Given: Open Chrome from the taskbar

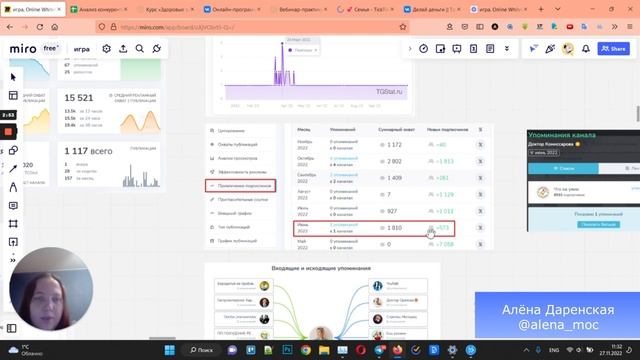Looking at the screenshot, I should [305, 350].
